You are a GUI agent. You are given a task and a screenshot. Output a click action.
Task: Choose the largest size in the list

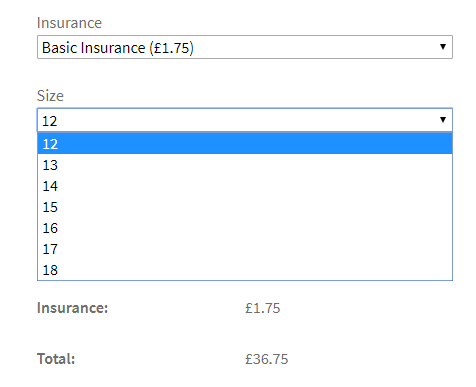[245, 270]
